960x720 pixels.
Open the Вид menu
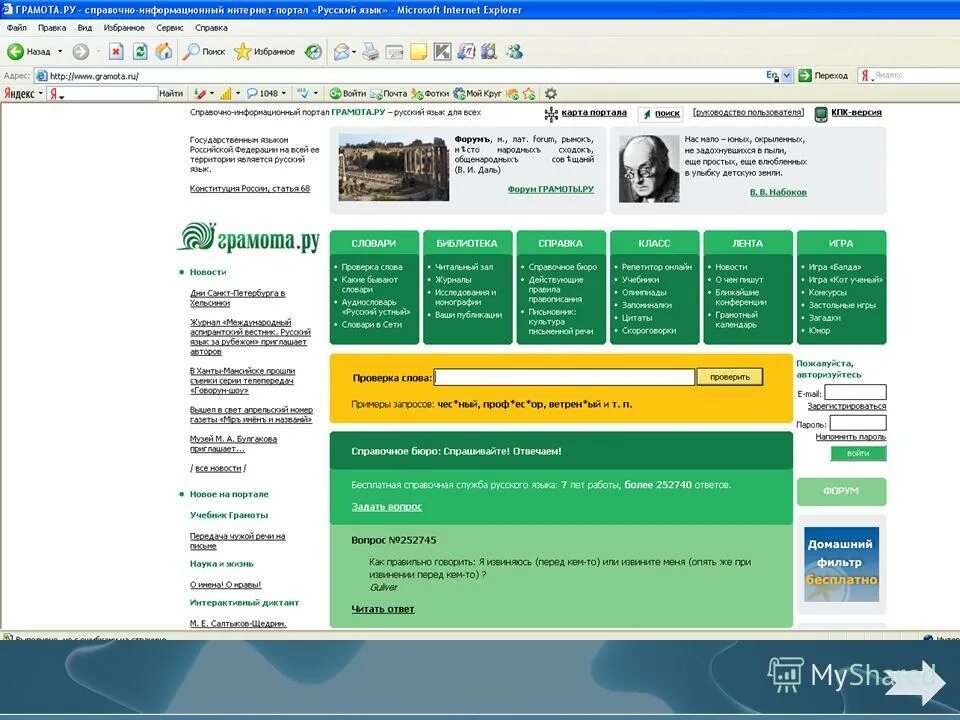click(x=84, y=28)
